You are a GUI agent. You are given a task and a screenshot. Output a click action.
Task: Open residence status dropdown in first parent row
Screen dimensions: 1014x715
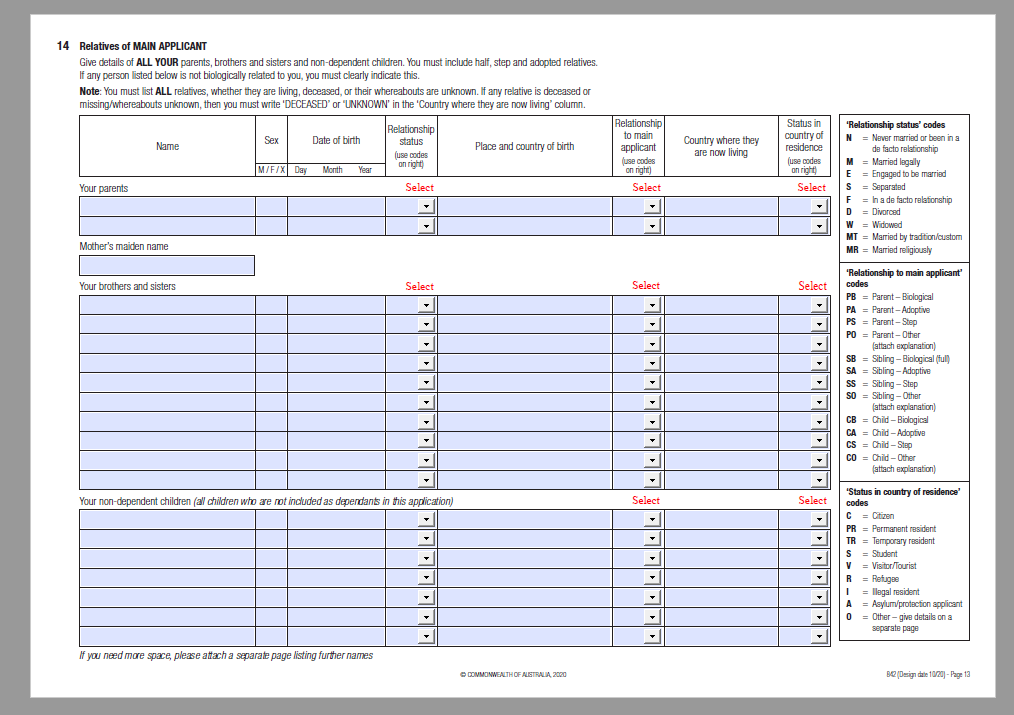point(819,206)
